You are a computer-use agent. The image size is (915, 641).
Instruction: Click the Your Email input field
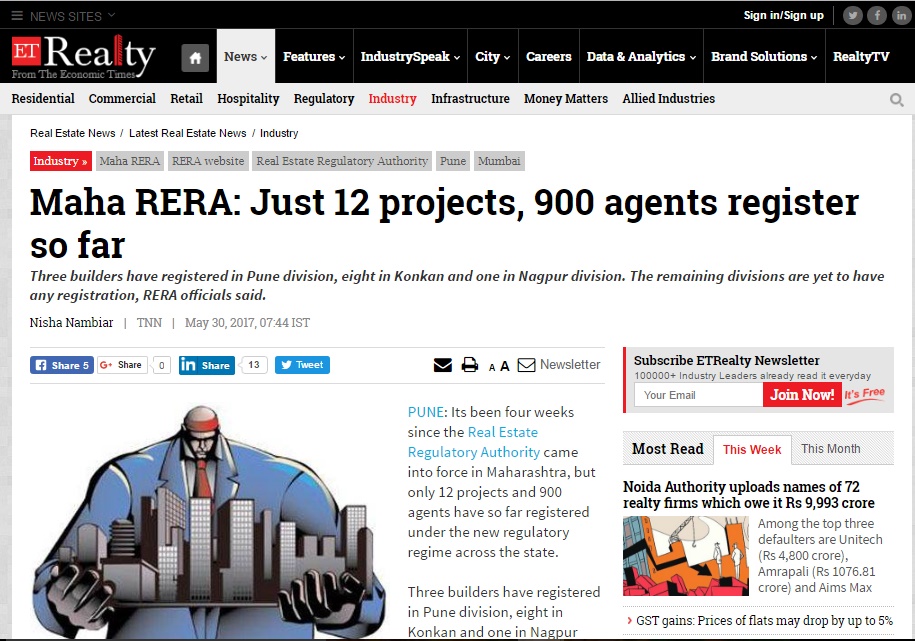click(x=699, y=395)
